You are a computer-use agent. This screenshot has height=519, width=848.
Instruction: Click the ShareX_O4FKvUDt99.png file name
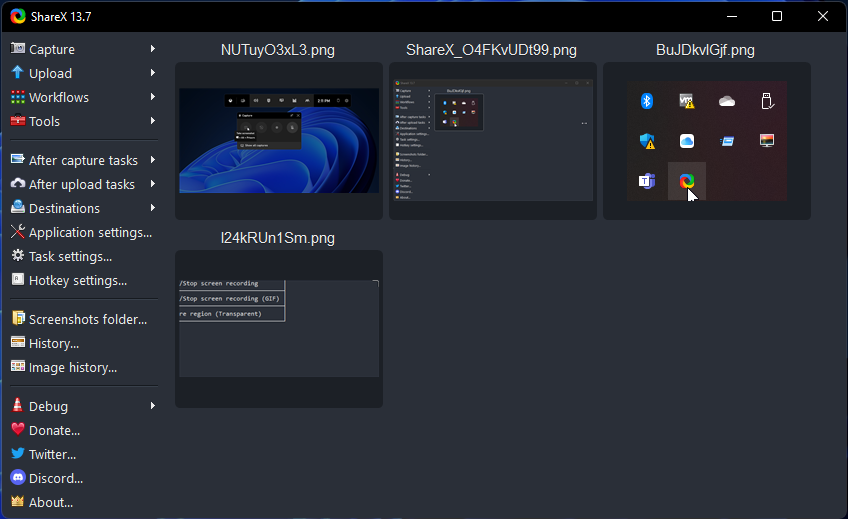click(492, 50)
